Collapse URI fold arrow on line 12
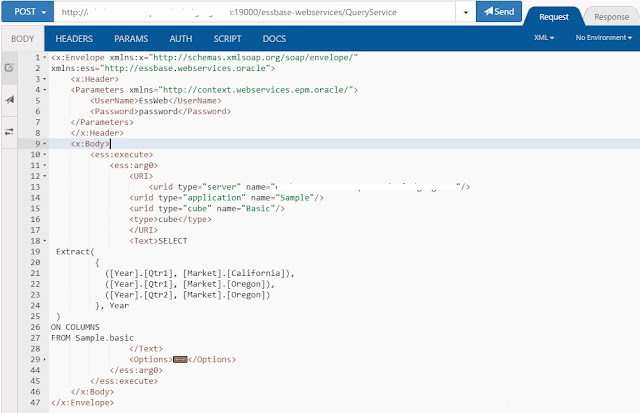The image size is (640, 413). (x=44, y=176)
